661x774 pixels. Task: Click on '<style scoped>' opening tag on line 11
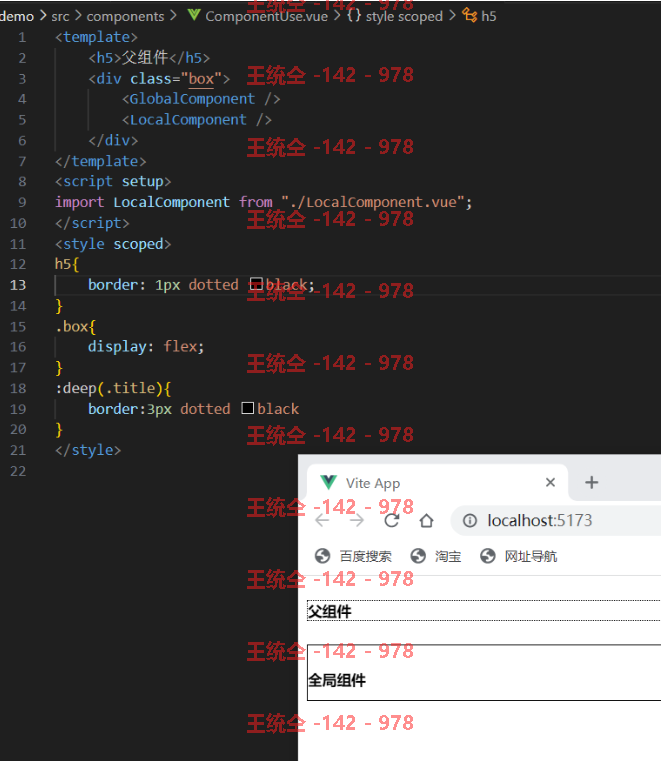pos(113,244)
